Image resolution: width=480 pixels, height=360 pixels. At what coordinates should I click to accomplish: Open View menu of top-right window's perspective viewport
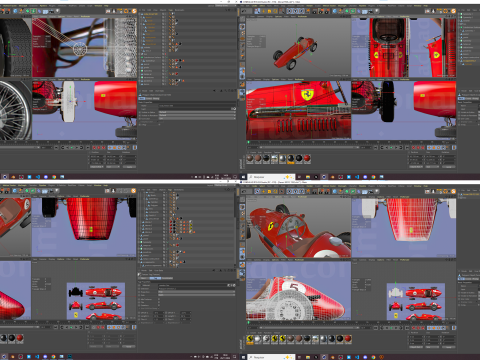tap(252, 16)
